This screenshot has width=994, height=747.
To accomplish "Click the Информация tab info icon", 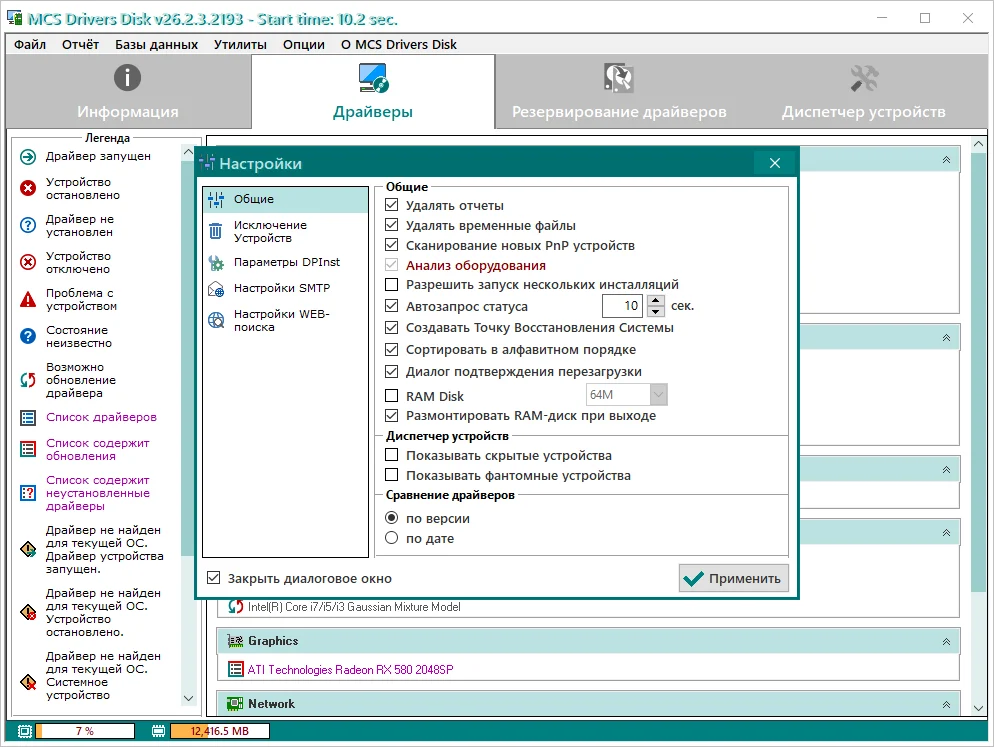I will (x=127, y=78).
